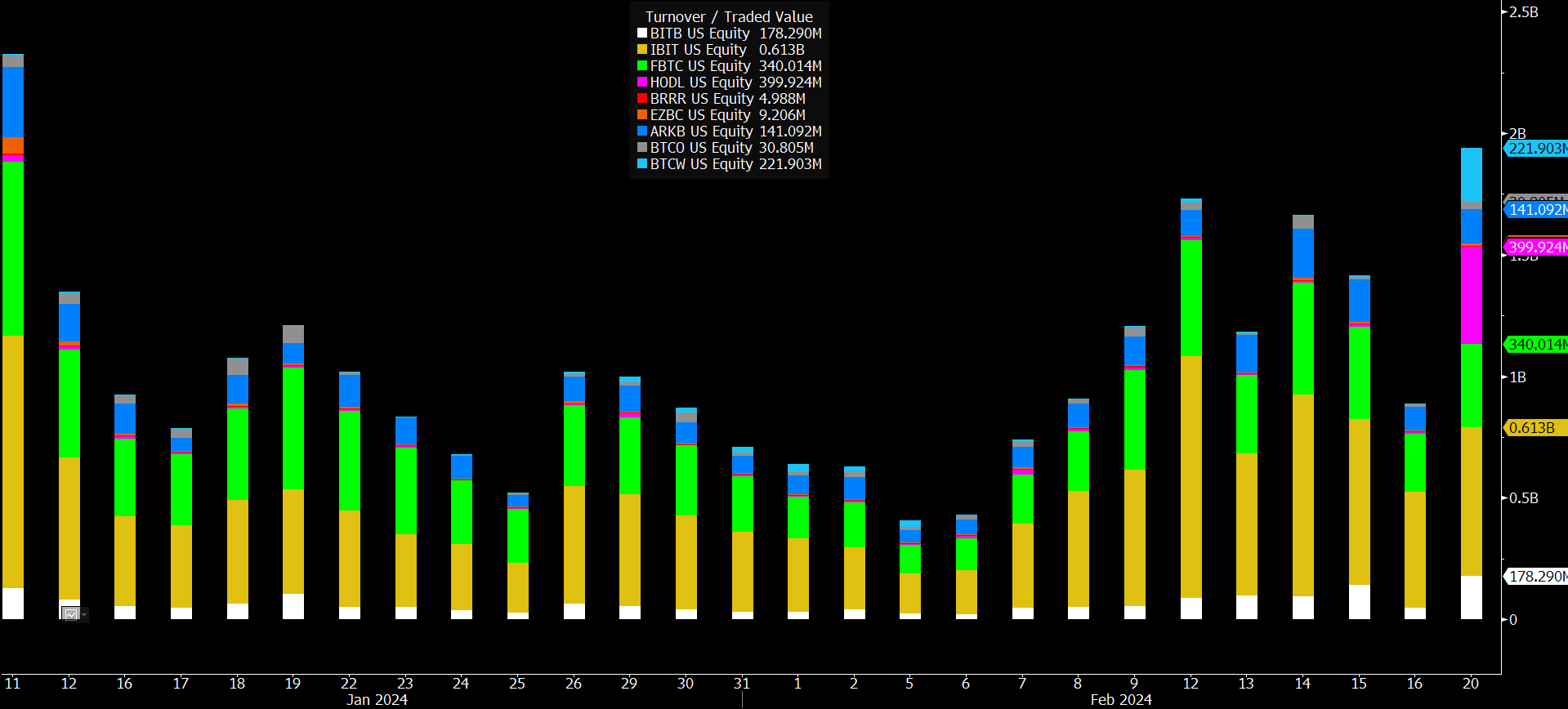Screen dimensions: 1568x709
Task: Click the Turnover / Traded Value title
Action: pos(729,17)
